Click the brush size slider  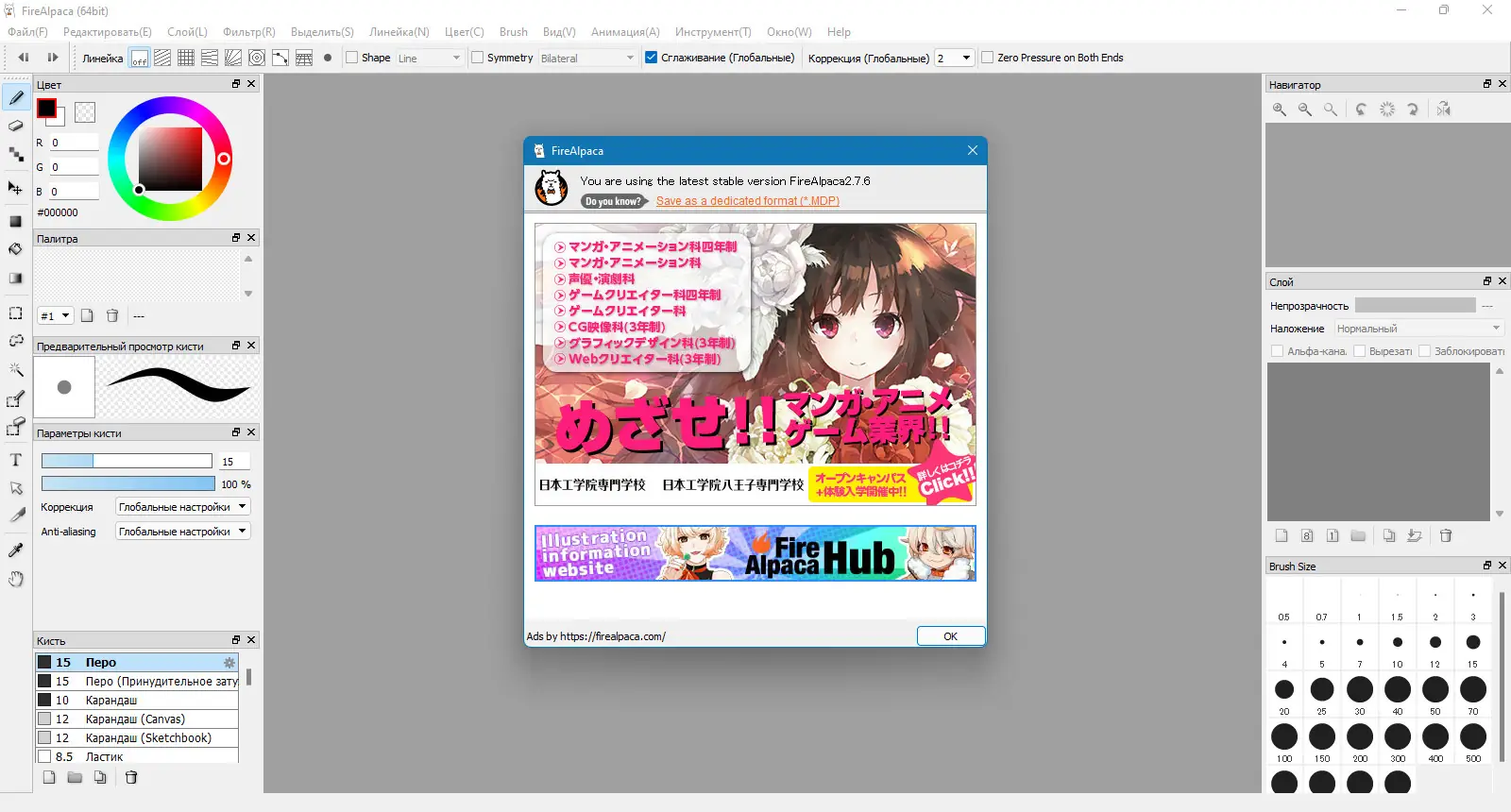127,461
